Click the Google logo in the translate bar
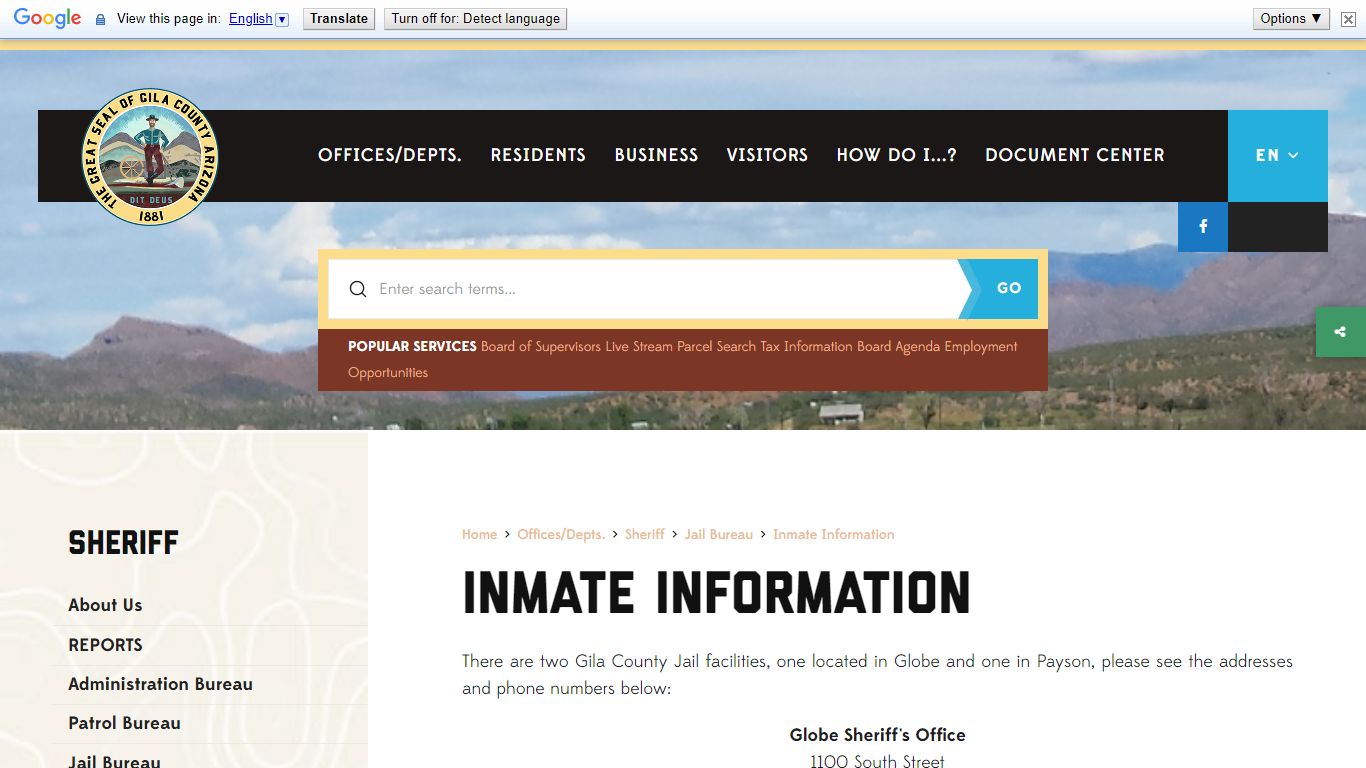Screen dimensions: 1366x768 coord(47,18)
